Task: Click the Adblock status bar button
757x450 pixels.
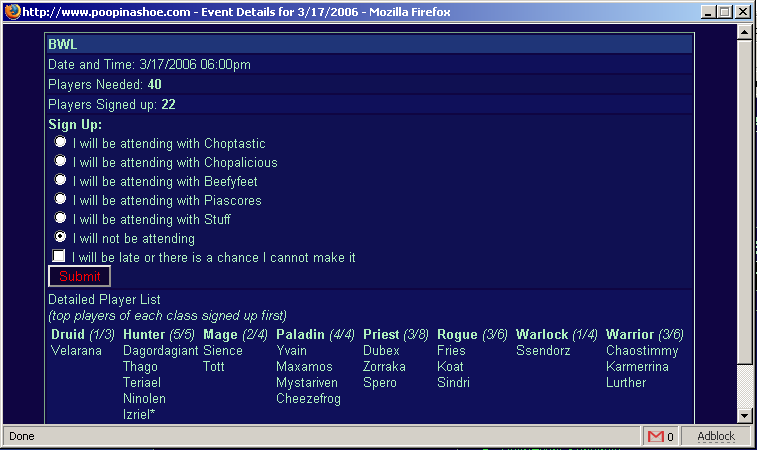Action: pyautogui.click(x=716, y=436)
